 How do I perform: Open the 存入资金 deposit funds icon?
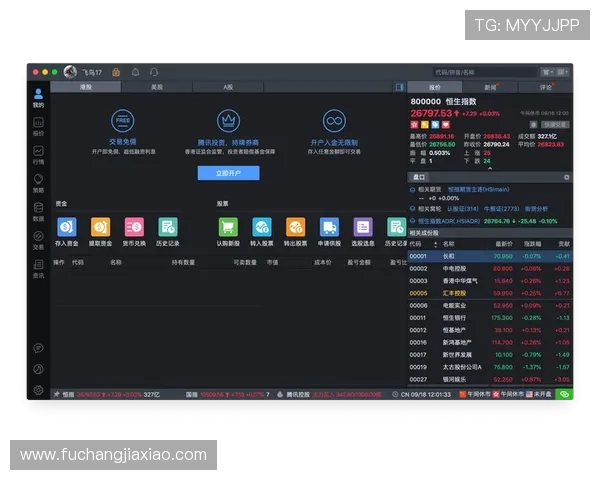point(66,227)
